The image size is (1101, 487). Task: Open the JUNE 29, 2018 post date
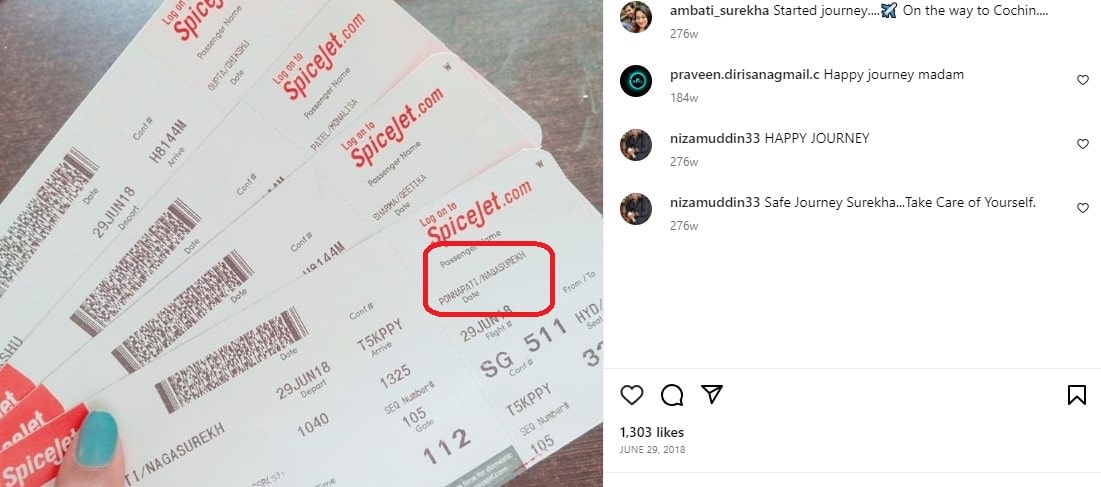click(x=652, y=450)
